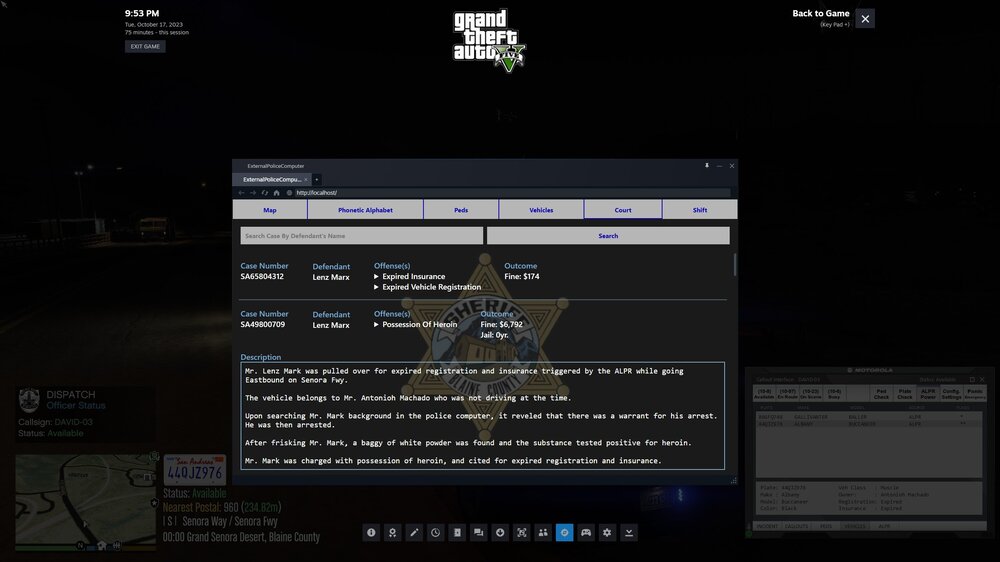Image resolution: width=1000 pixels, height=562 pixels.
Task: Click the 44QJZ976 license plate thumbnail
Action: coord(195,470)
